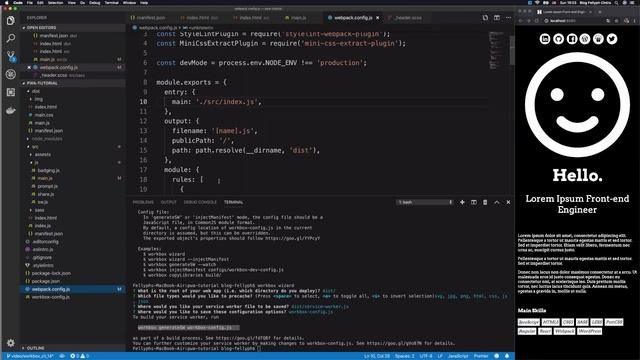
Task: Click the localhost address bar in browser
Action: (x=573, y=21)
